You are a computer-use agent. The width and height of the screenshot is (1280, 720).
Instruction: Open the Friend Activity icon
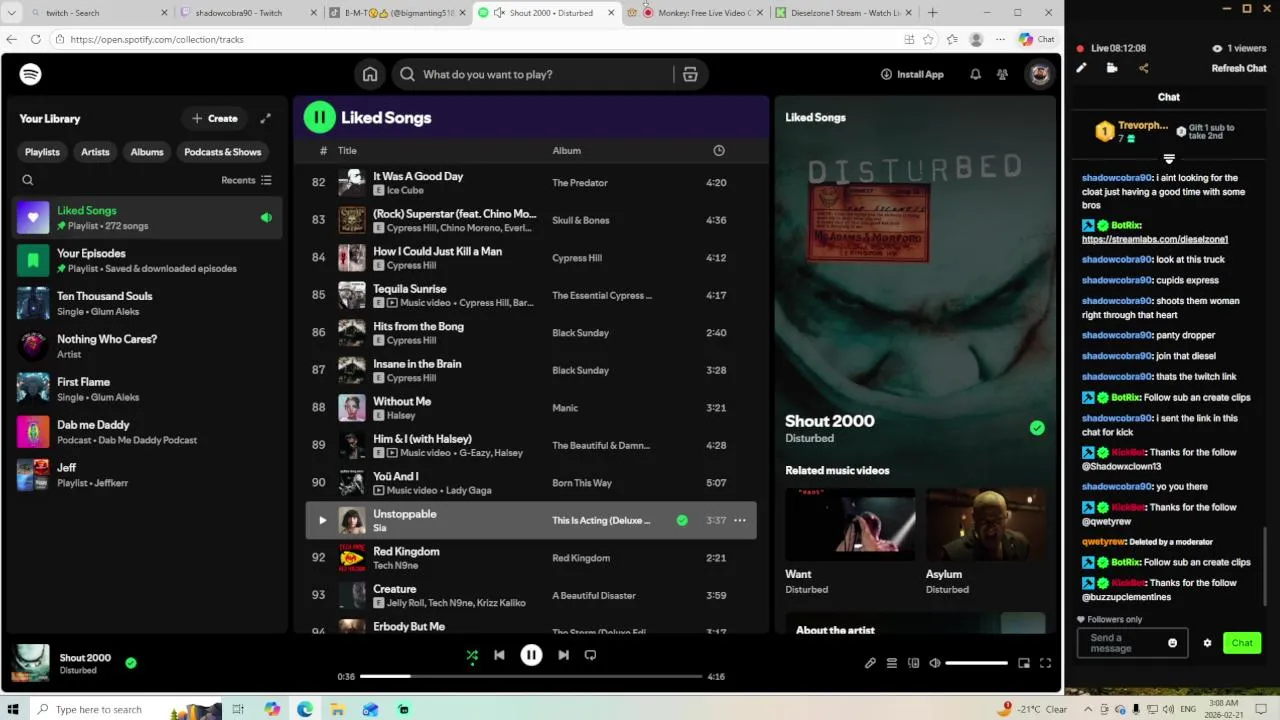pos(1002,74)
